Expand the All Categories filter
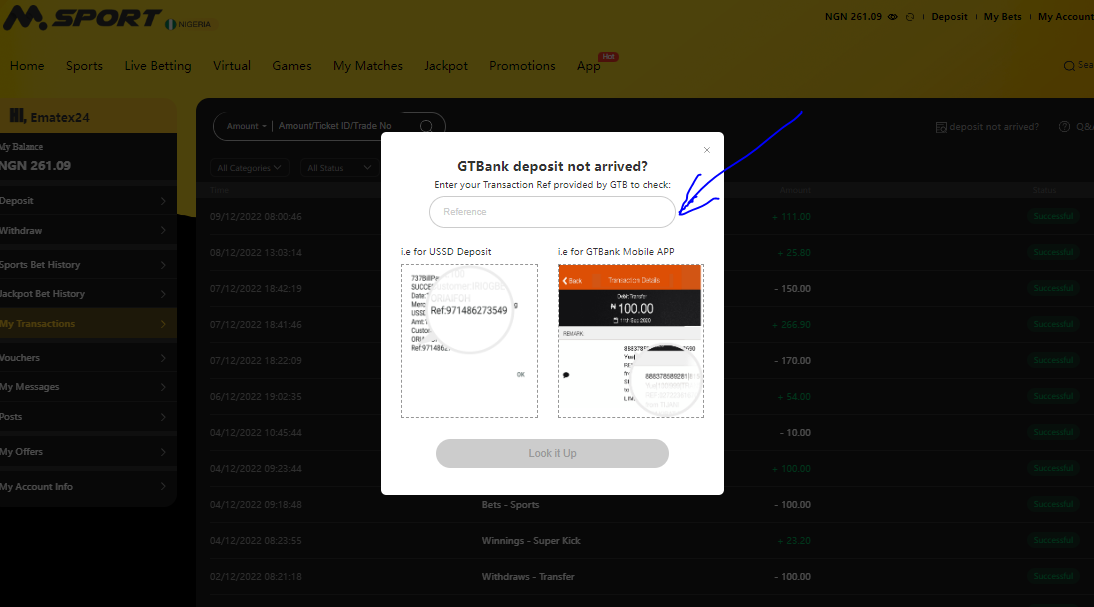 pyautogui.click(x=250, y=168)
